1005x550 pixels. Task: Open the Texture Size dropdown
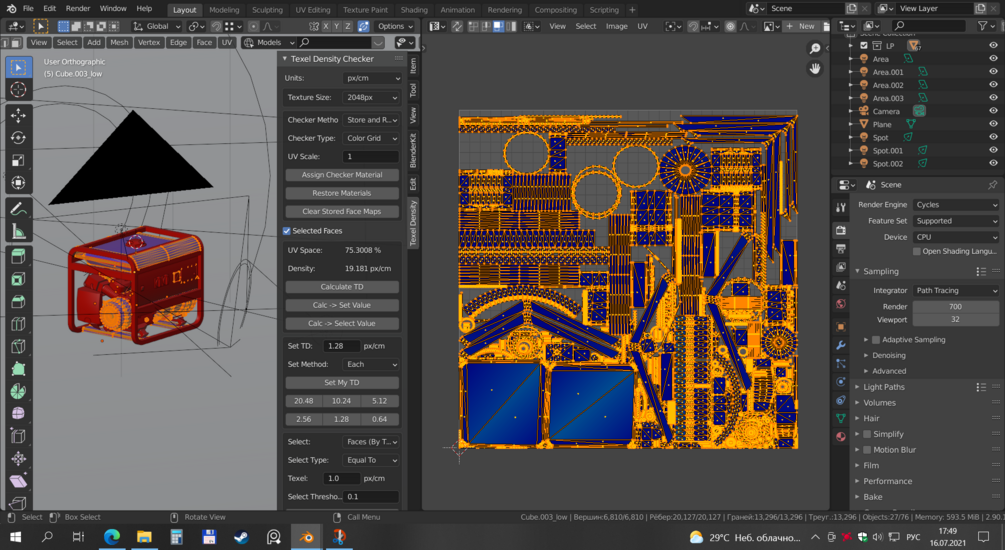click(x=370, y=98)
